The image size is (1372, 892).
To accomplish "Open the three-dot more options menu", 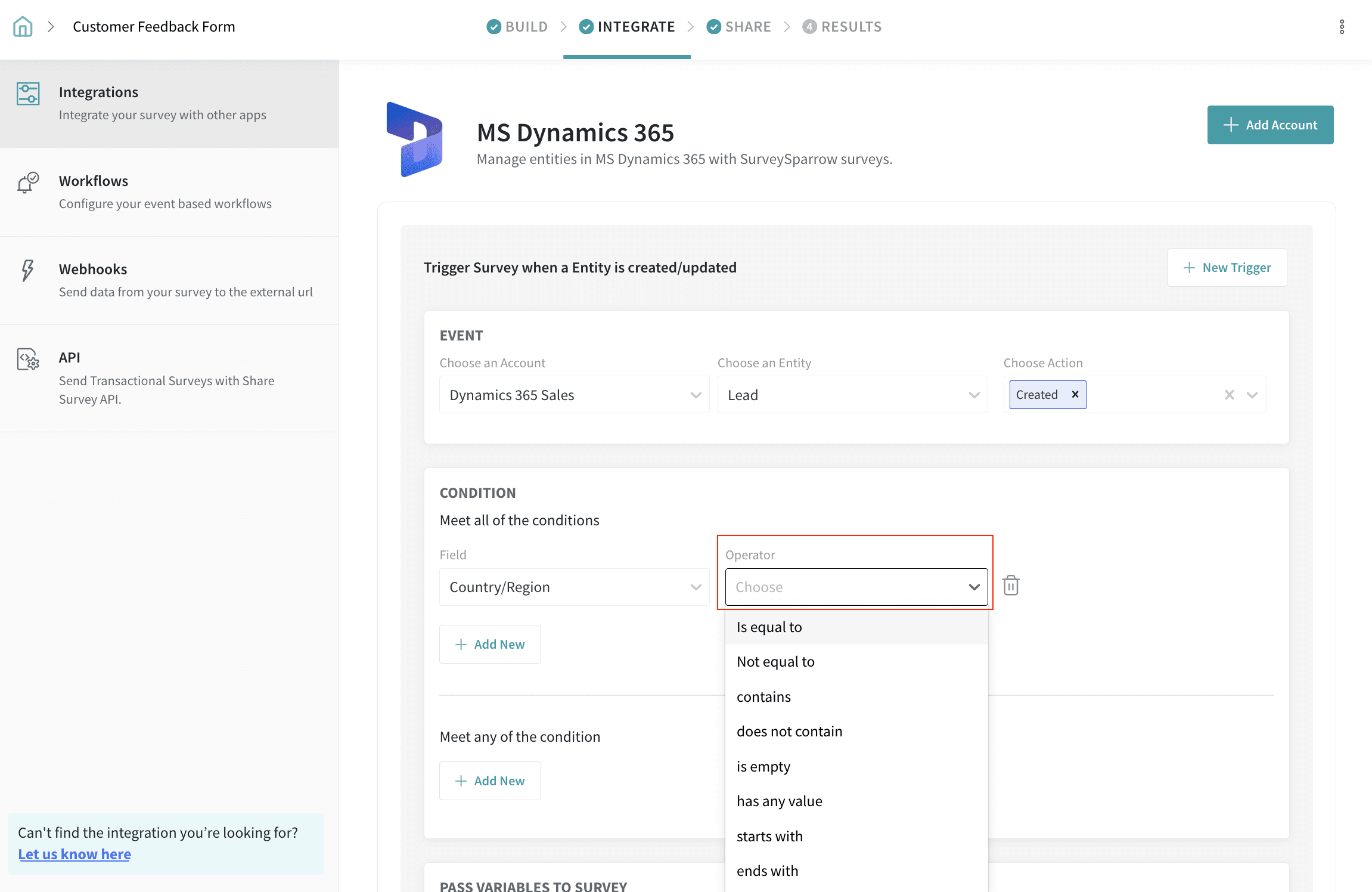I will 1342,27.
